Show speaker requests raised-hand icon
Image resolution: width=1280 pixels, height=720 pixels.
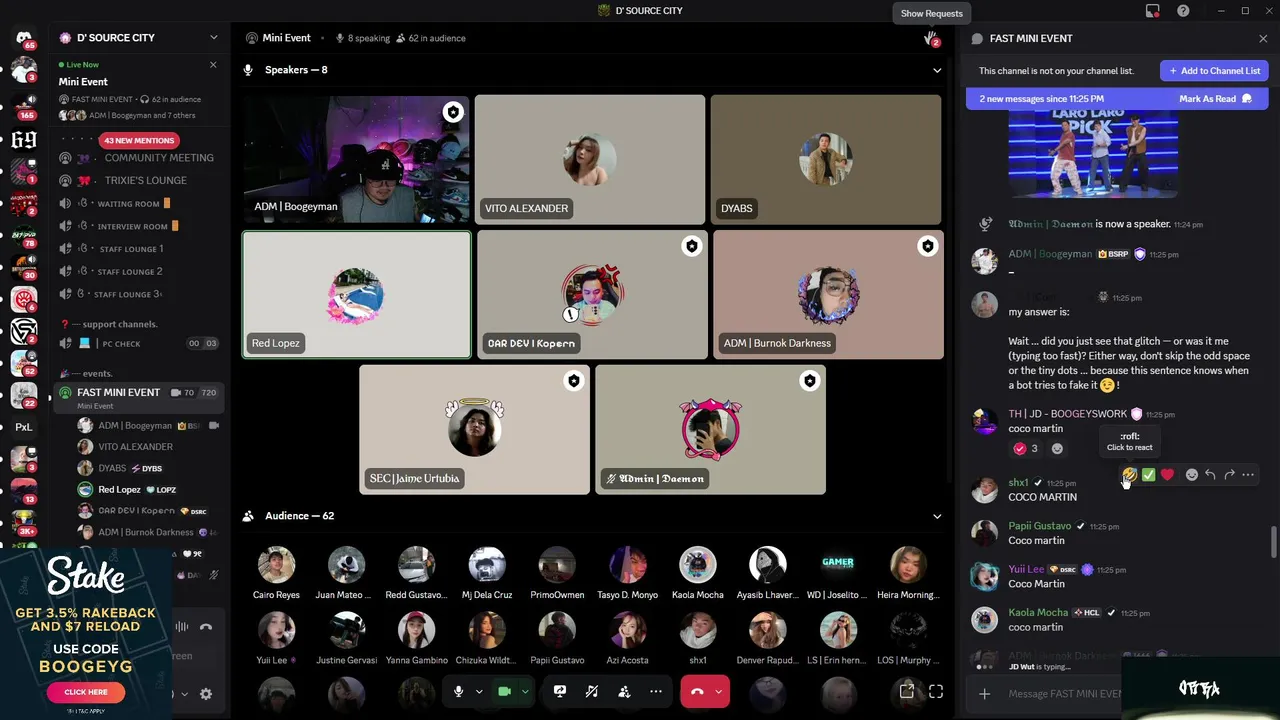click(930, 38)
